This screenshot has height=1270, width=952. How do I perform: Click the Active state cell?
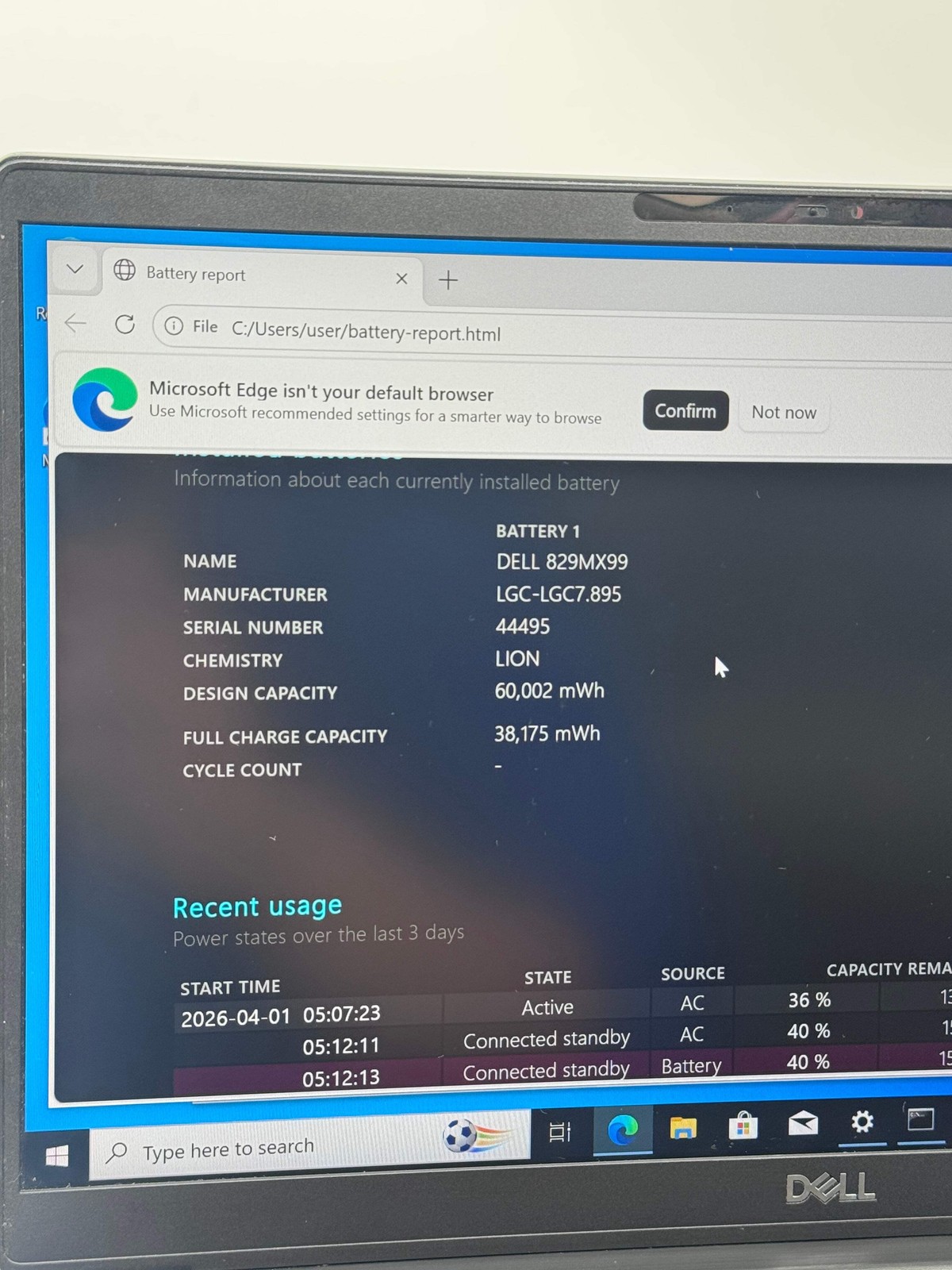[x=547, y=1007]
